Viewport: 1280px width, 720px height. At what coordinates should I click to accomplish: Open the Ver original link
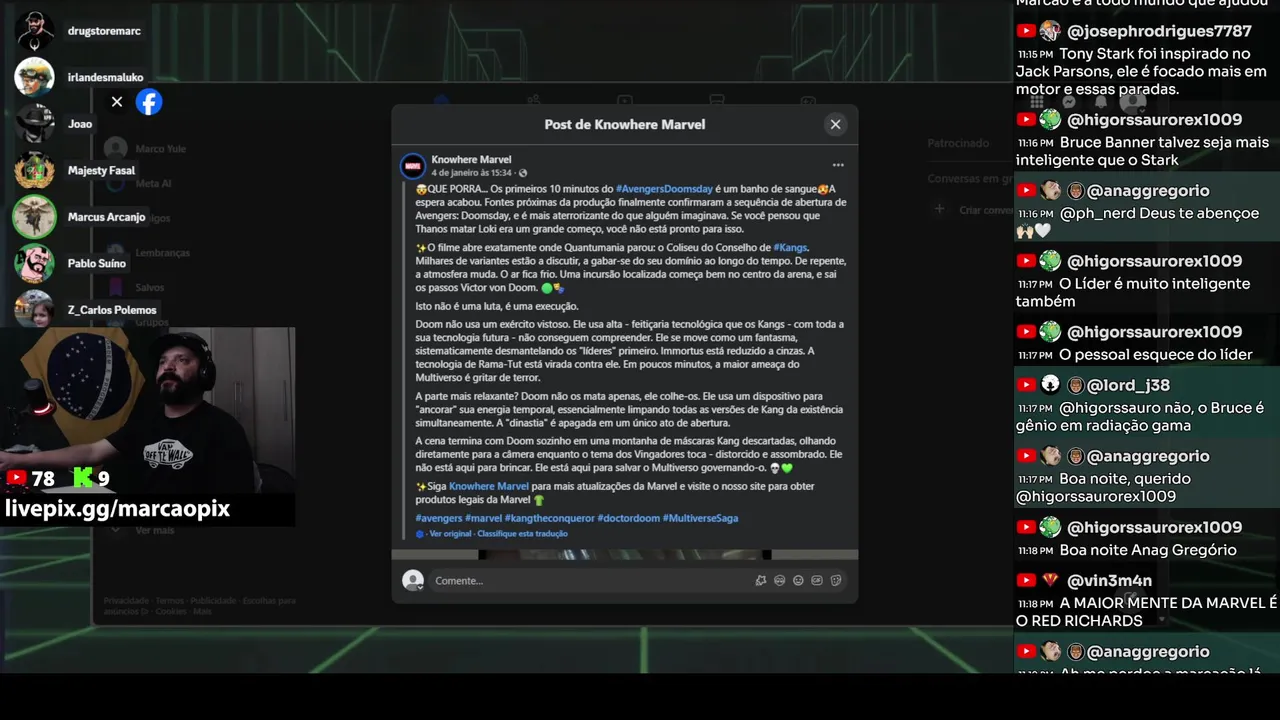coord(450,534)
